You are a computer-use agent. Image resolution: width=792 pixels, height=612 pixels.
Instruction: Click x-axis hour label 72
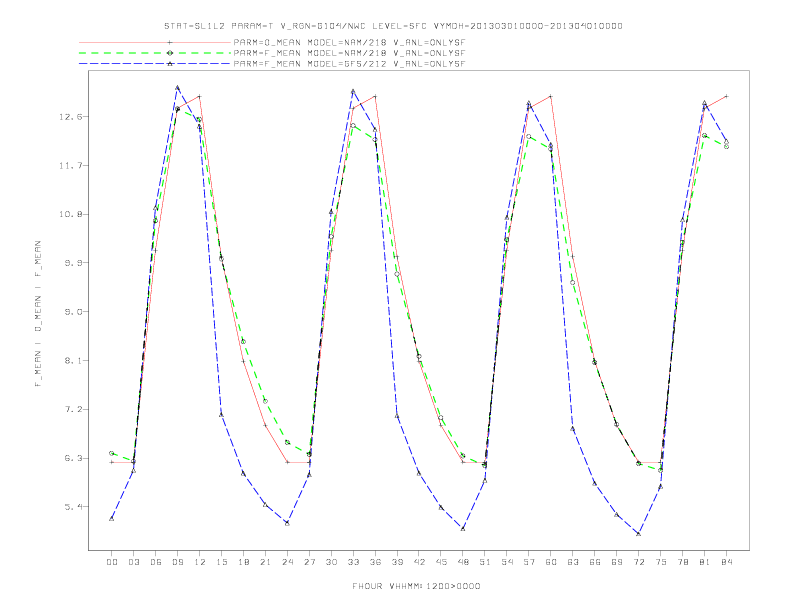[639, 562]
